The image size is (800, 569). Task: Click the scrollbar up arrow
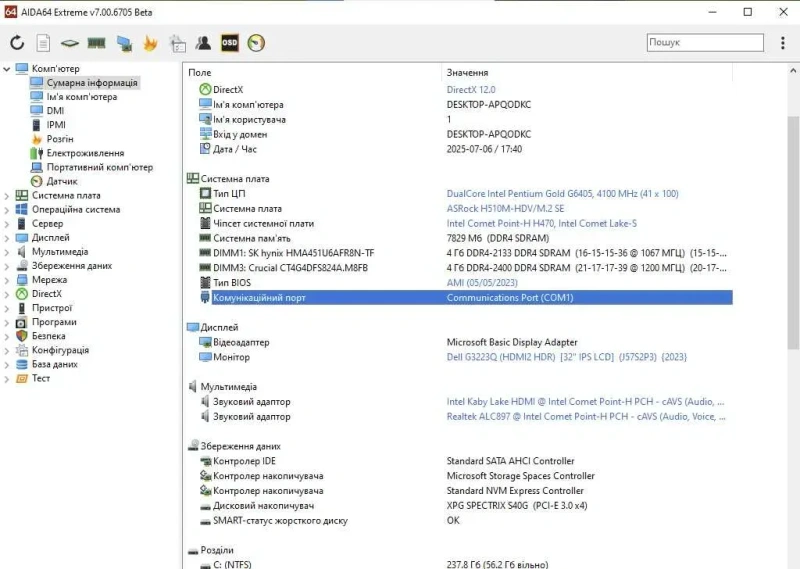click(793, 71)
